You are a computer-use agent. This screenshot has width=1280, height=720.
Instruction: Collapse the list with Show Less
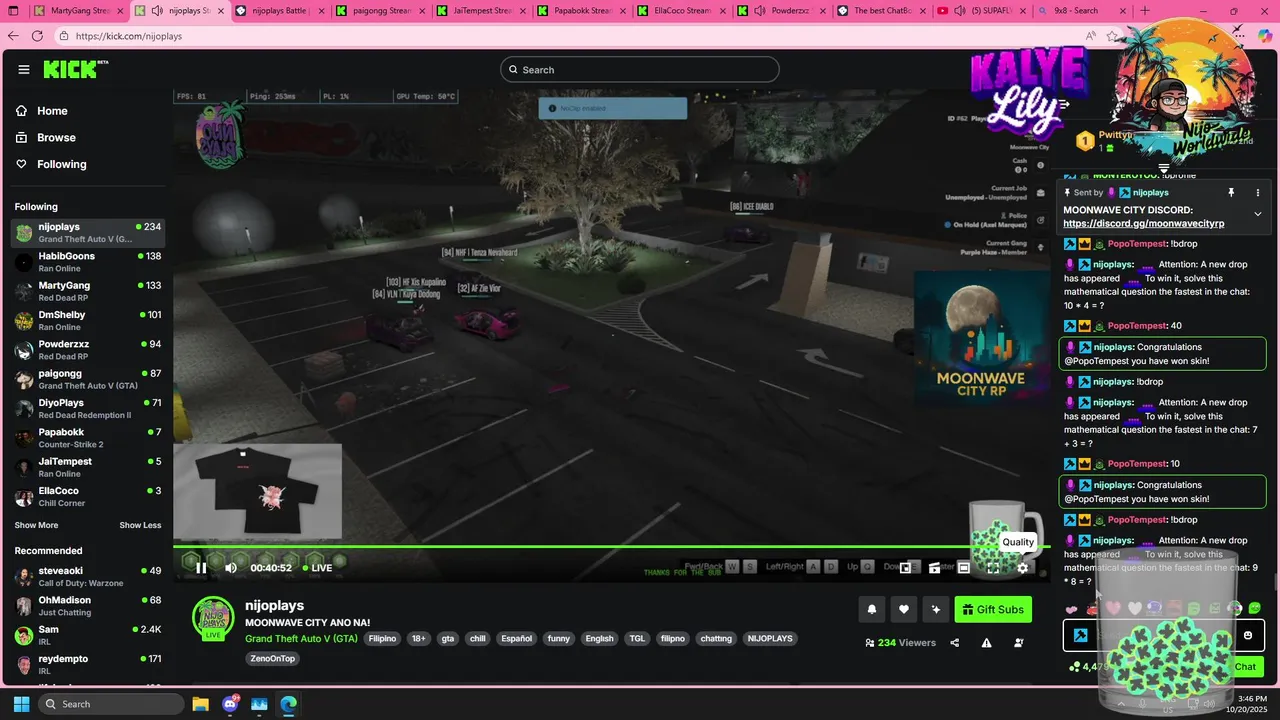click(x=140, y=525)
